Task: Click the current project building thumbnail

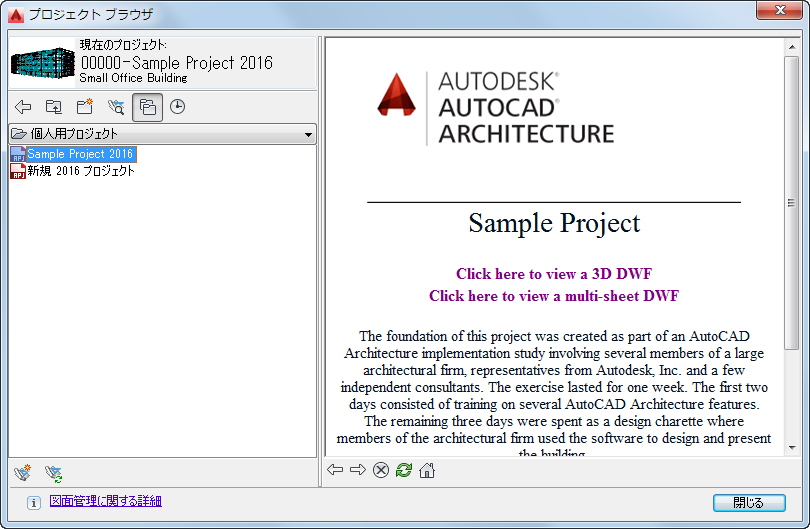Action: coord(43,63)
